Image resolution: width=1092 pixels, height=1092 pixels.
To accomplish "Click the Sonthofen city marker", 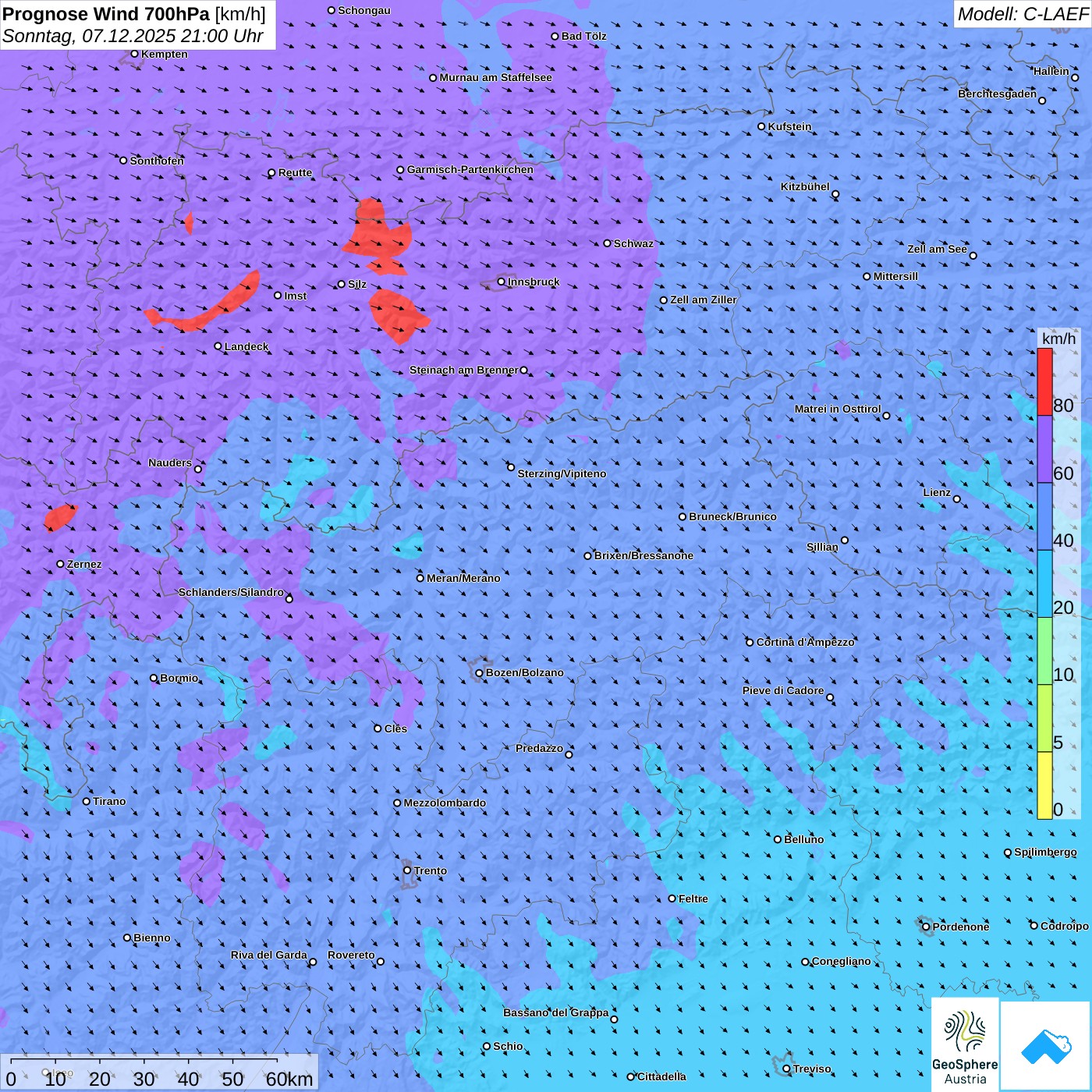I will coord(123,161).
